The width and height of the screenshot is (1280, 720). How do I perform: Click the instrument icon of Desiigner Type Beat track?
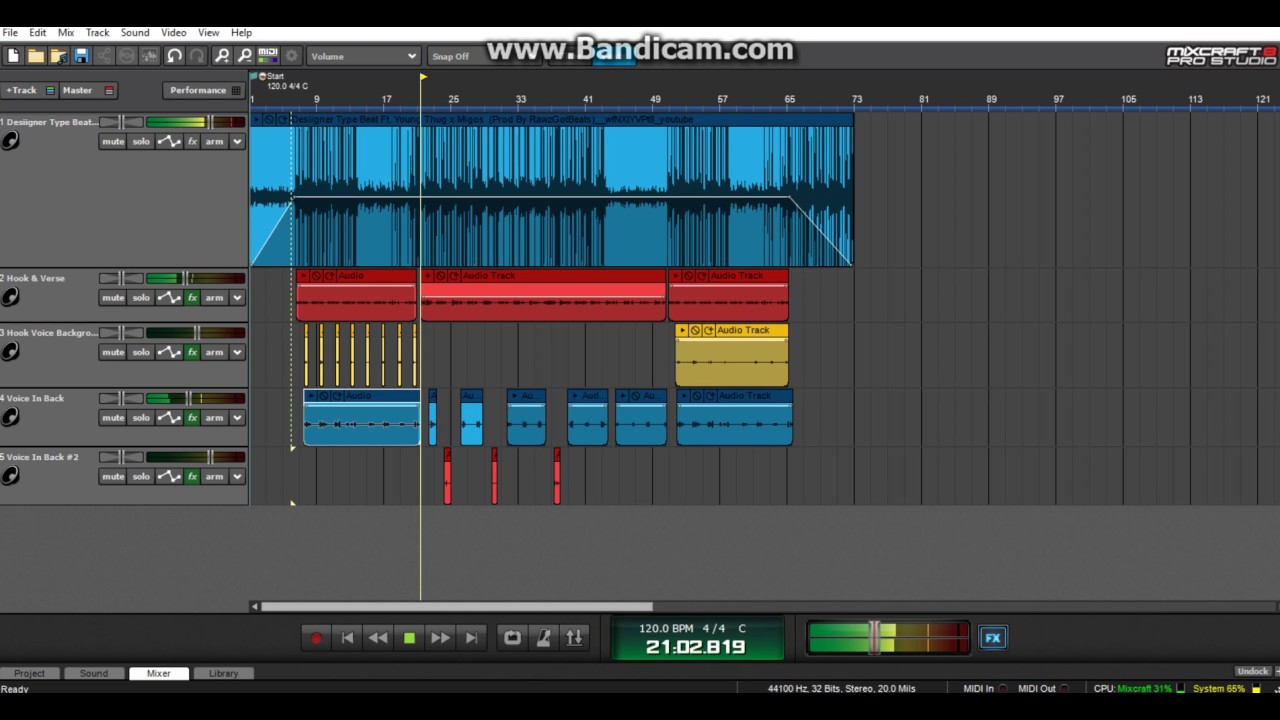coord(10,141)
